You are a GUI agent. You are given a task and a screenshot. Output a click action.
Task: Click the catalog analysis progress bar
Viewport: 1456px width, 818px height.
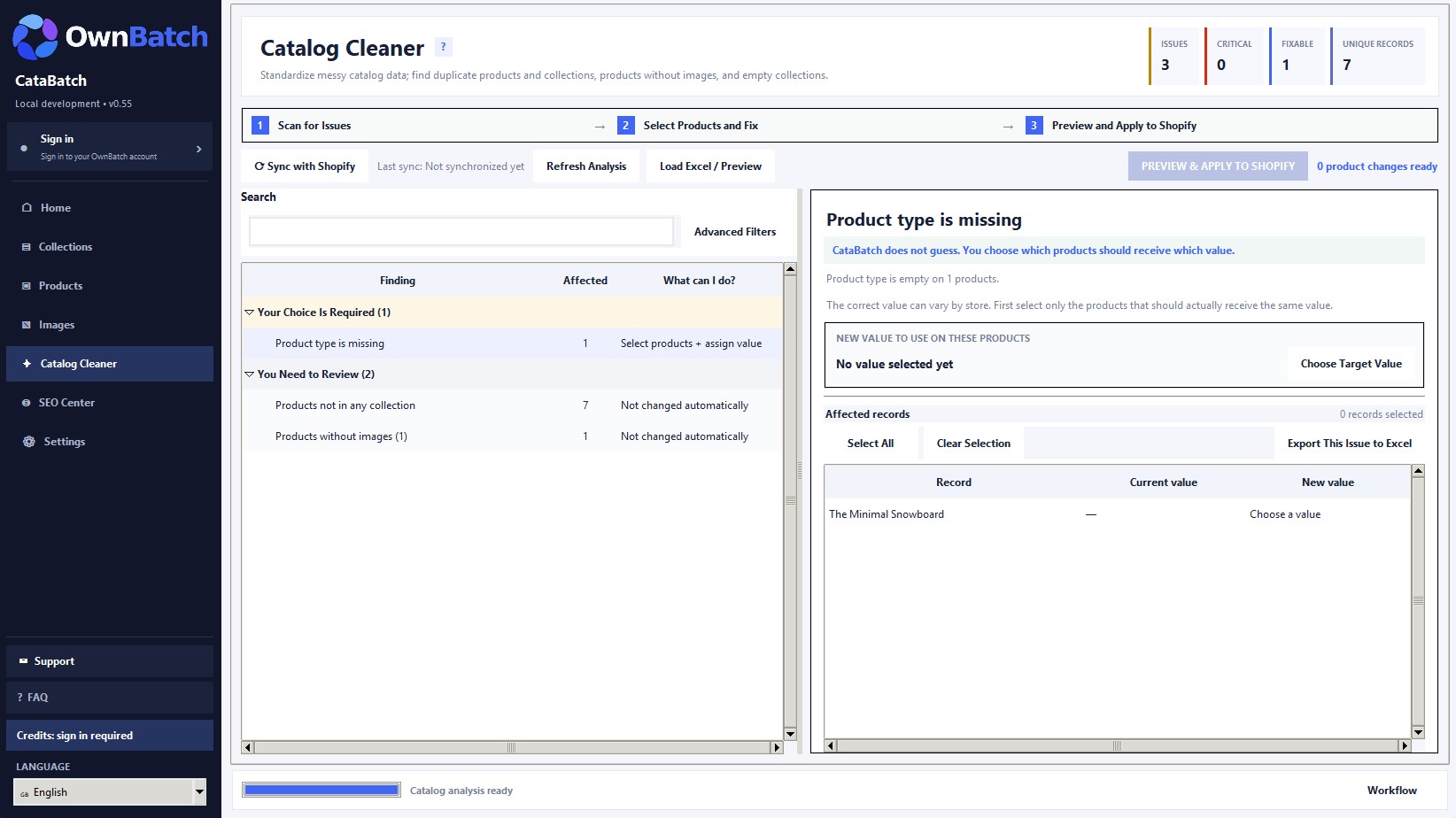[321, 790]
